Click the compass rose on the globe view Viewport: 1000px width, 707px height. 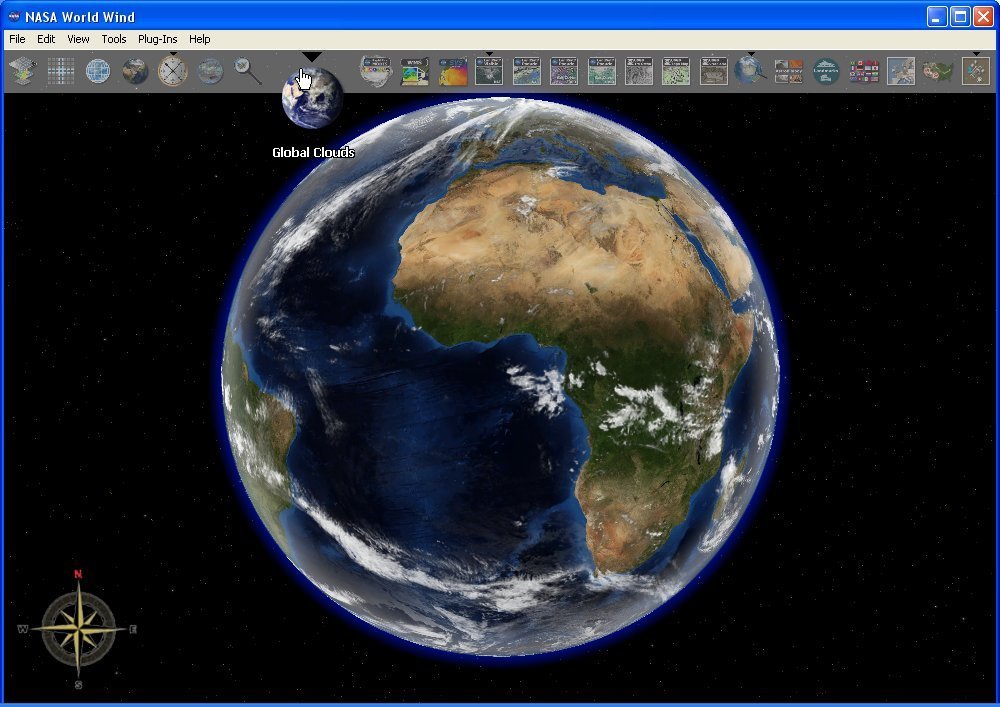78,629
